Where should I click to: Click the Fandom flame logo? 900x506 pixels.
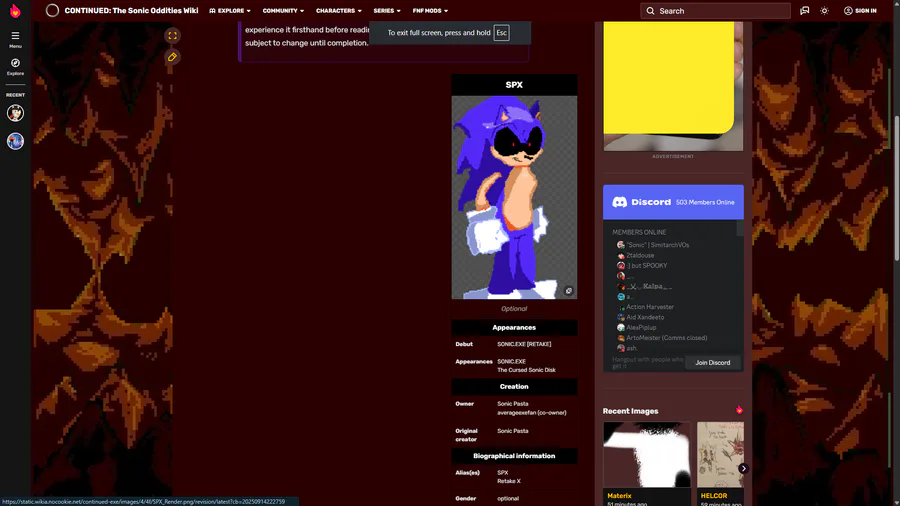[15, 10]
